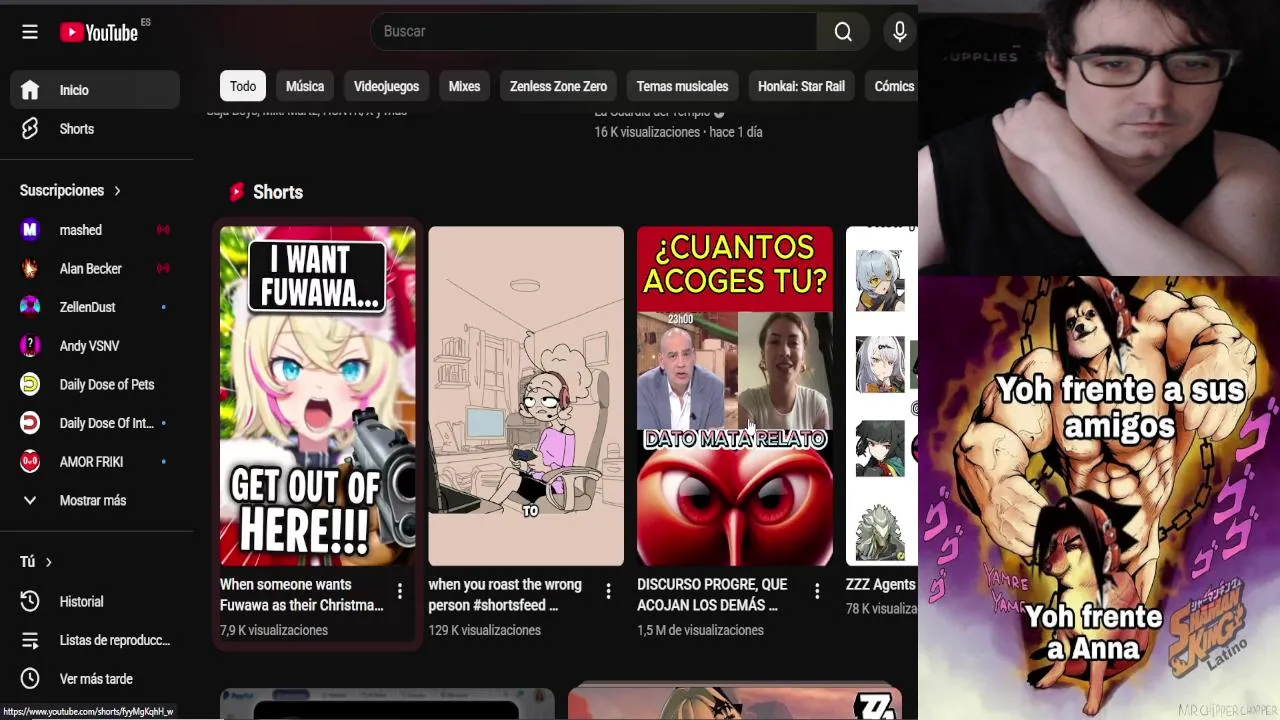
Task: Select the Música filter chip
Action: click(305, 86)
